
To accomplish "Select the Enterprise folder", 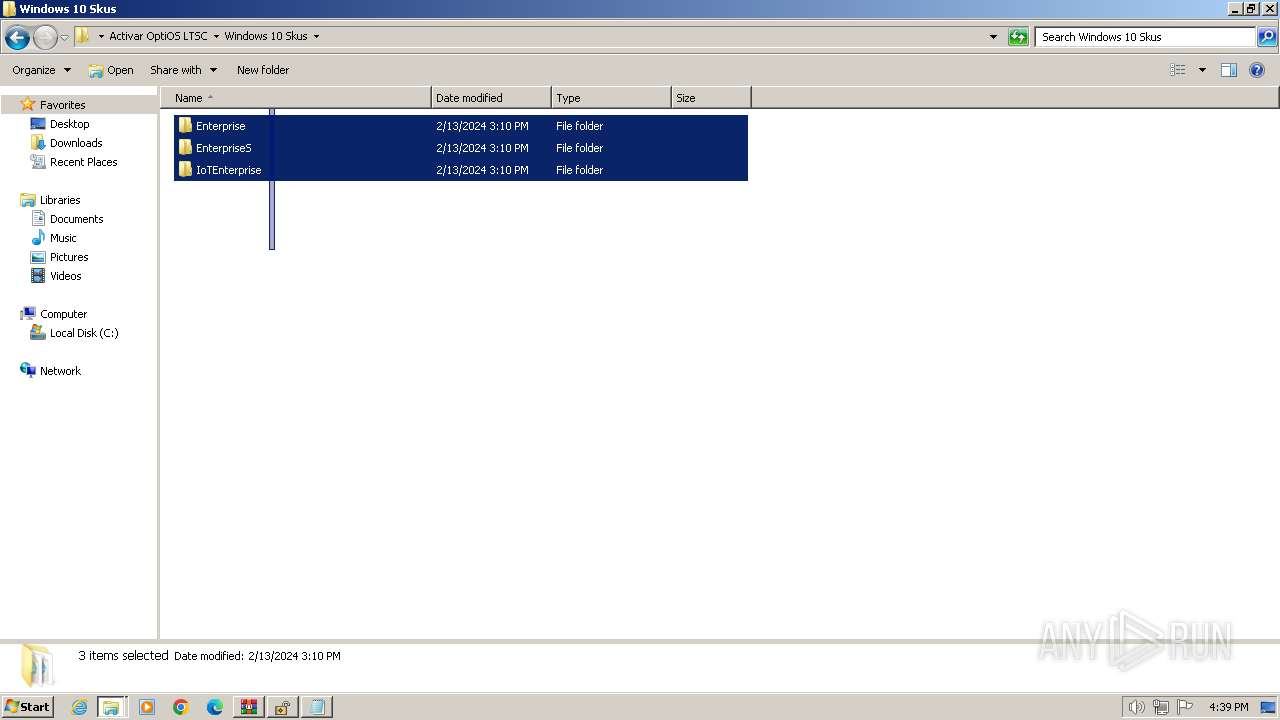I will (461, 126).
